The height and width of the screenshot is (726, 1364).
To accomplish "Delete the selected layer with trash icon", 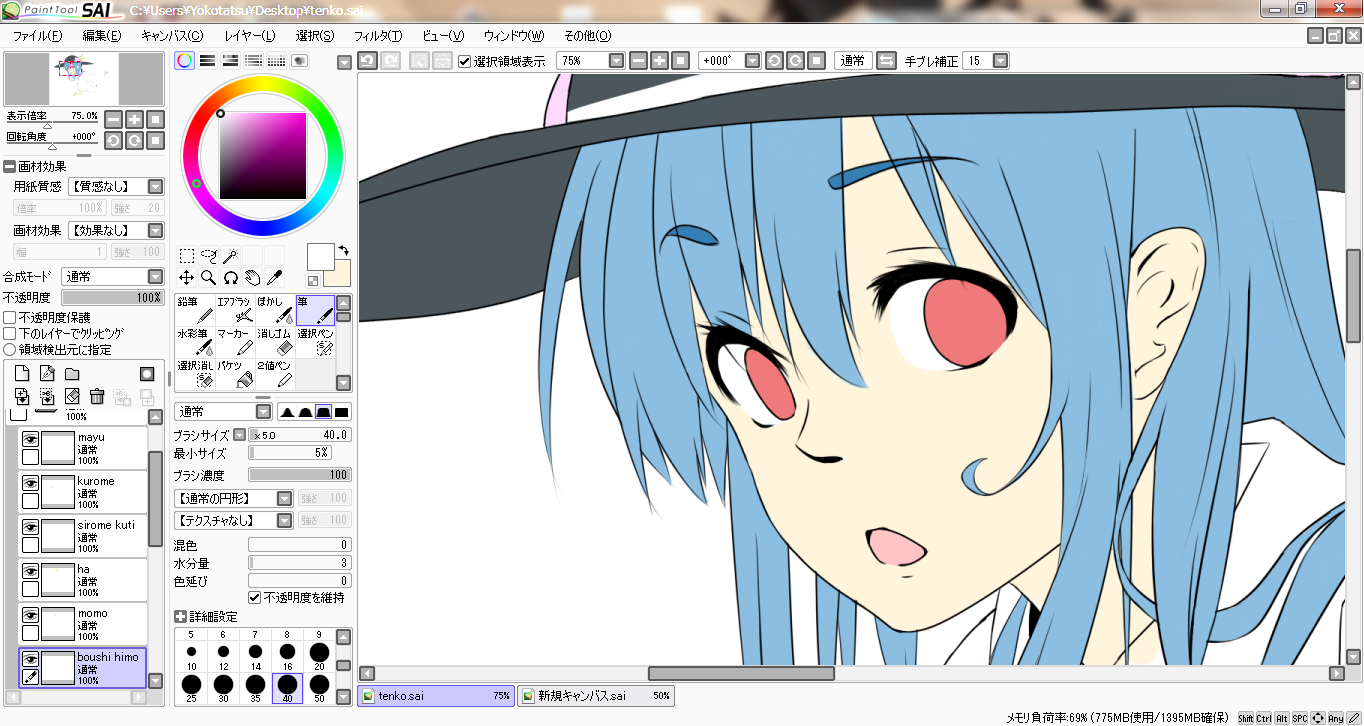I will 97,397.
